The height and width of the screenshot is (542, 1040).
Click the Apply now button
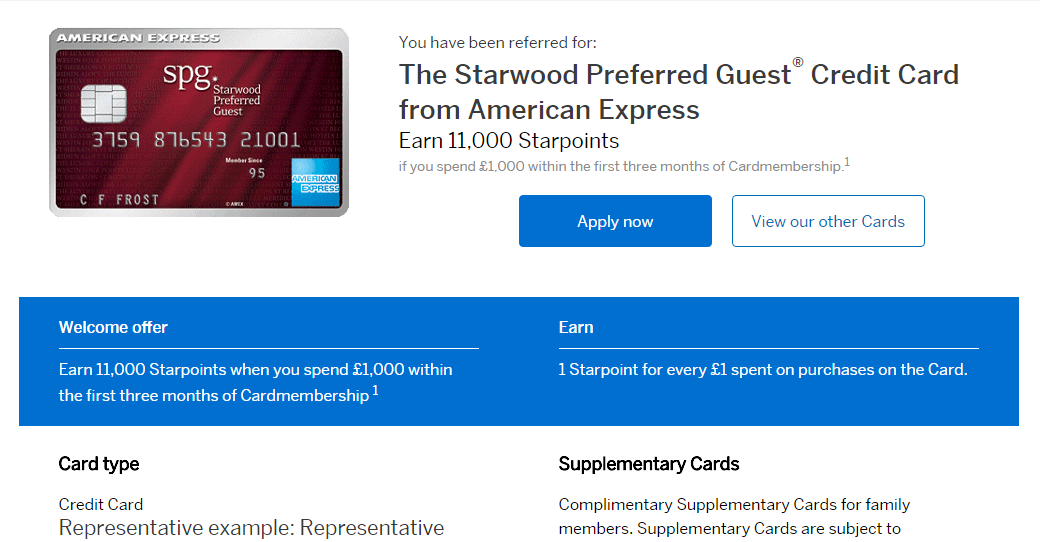615,221
